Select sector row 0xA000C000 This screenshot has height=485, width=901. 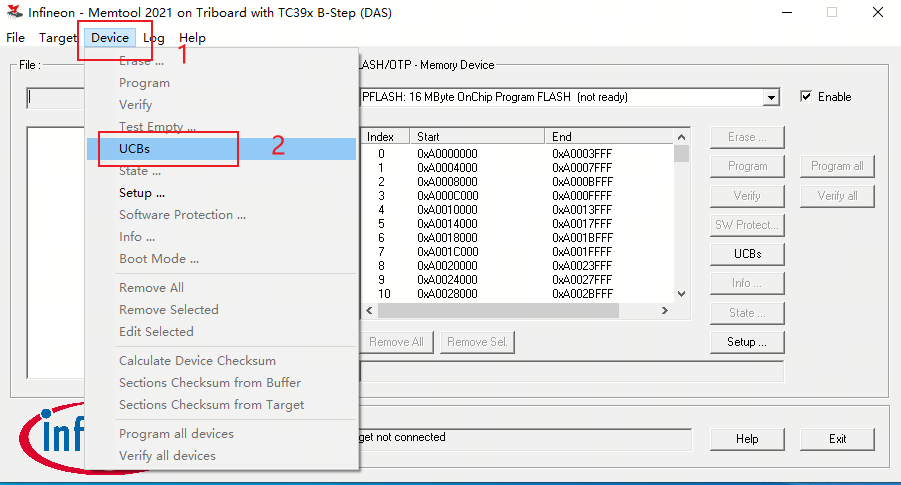(517, 196)
